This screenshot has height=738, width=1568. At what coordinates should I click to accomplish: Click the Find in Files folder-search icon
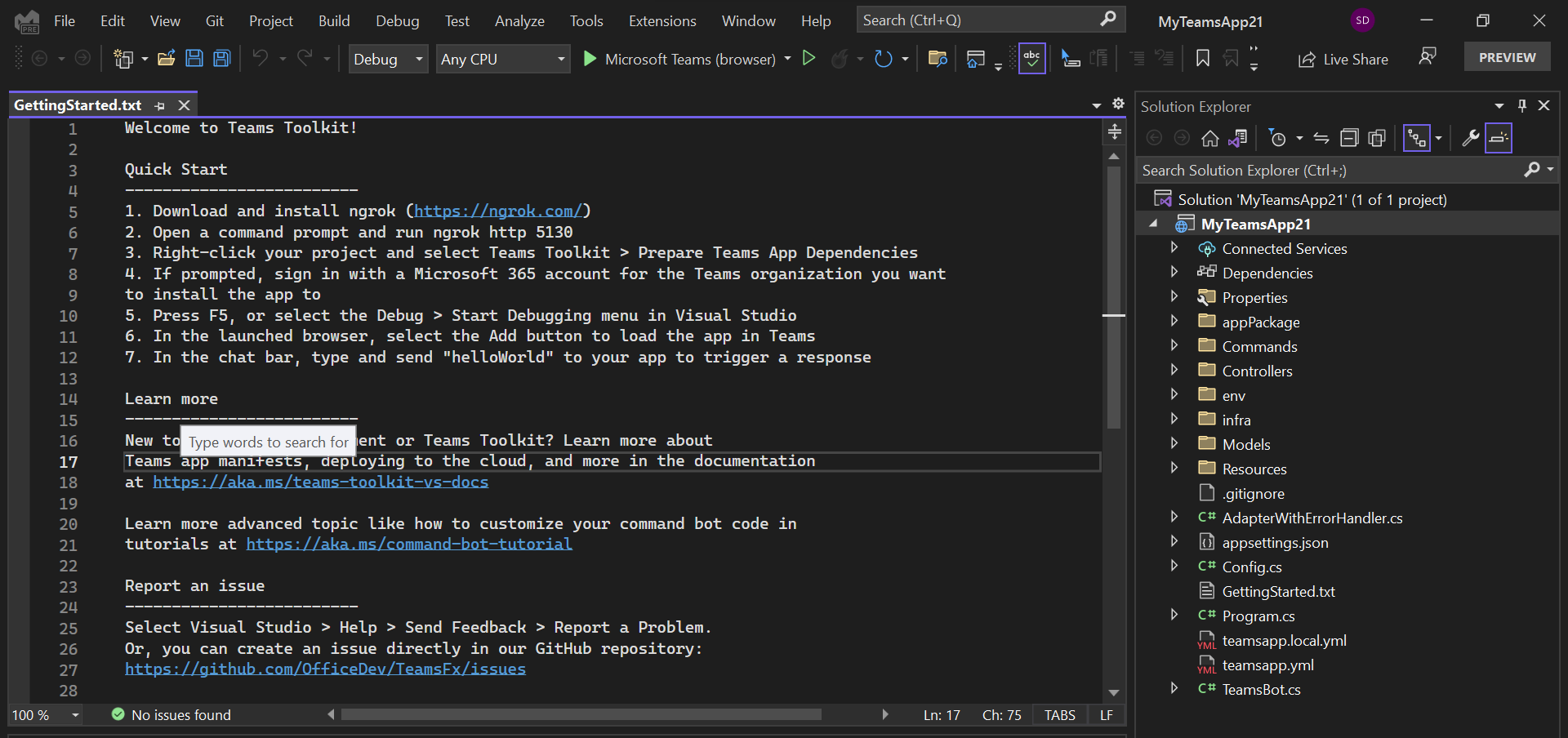click(x=938, y=59)
